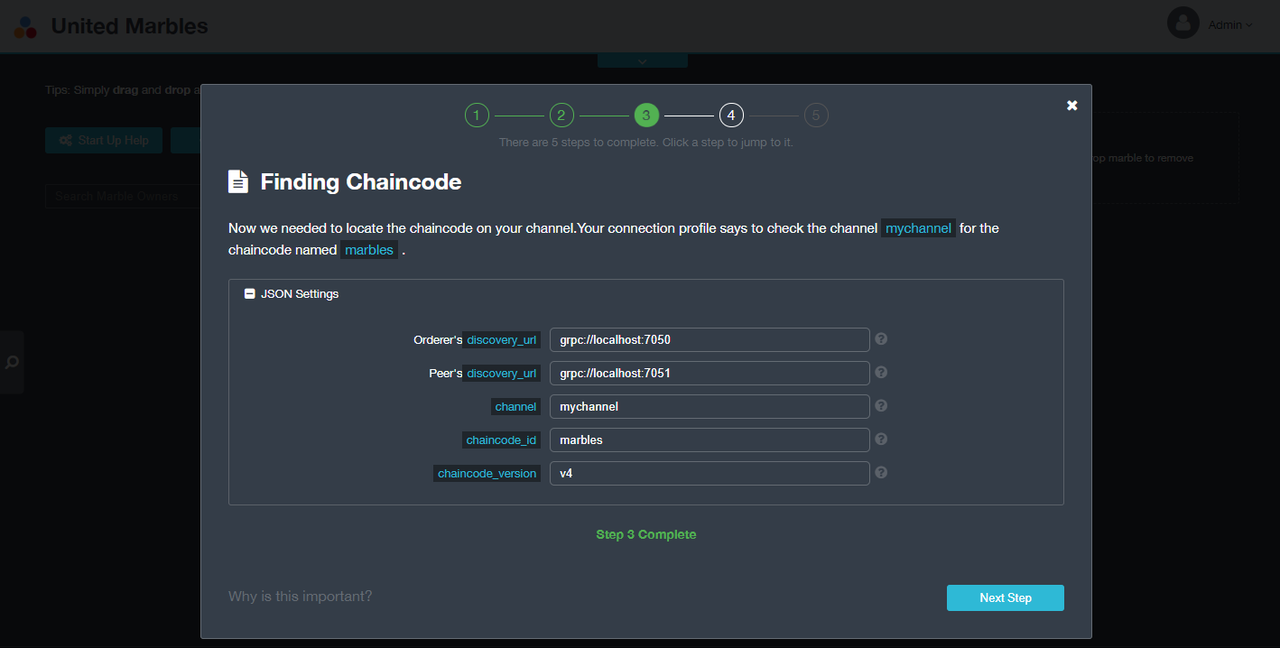Expand the top panel chevron

point(642,60)
